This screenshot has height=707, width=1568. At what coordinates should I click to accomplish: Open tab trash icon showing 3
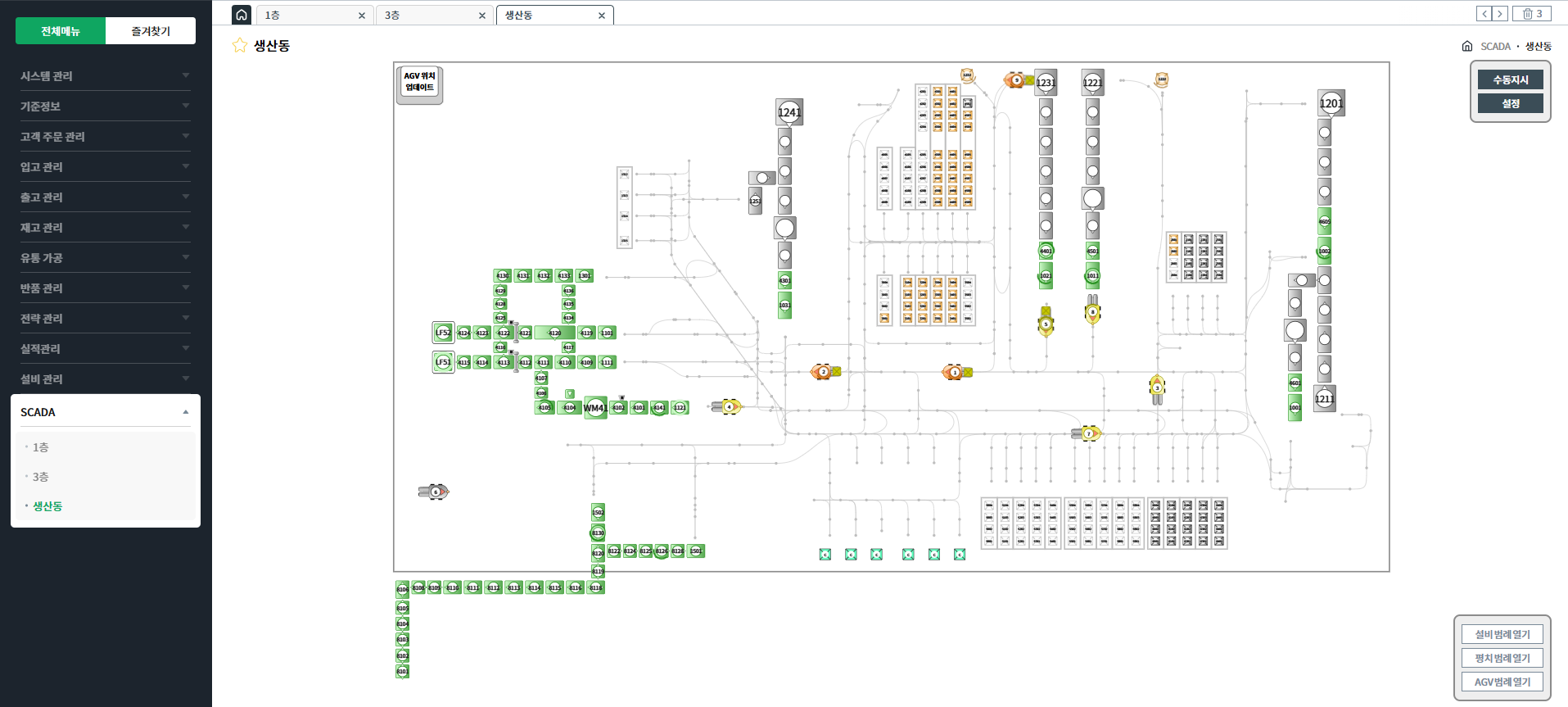pyautogui.click(x=1532, y=14)
